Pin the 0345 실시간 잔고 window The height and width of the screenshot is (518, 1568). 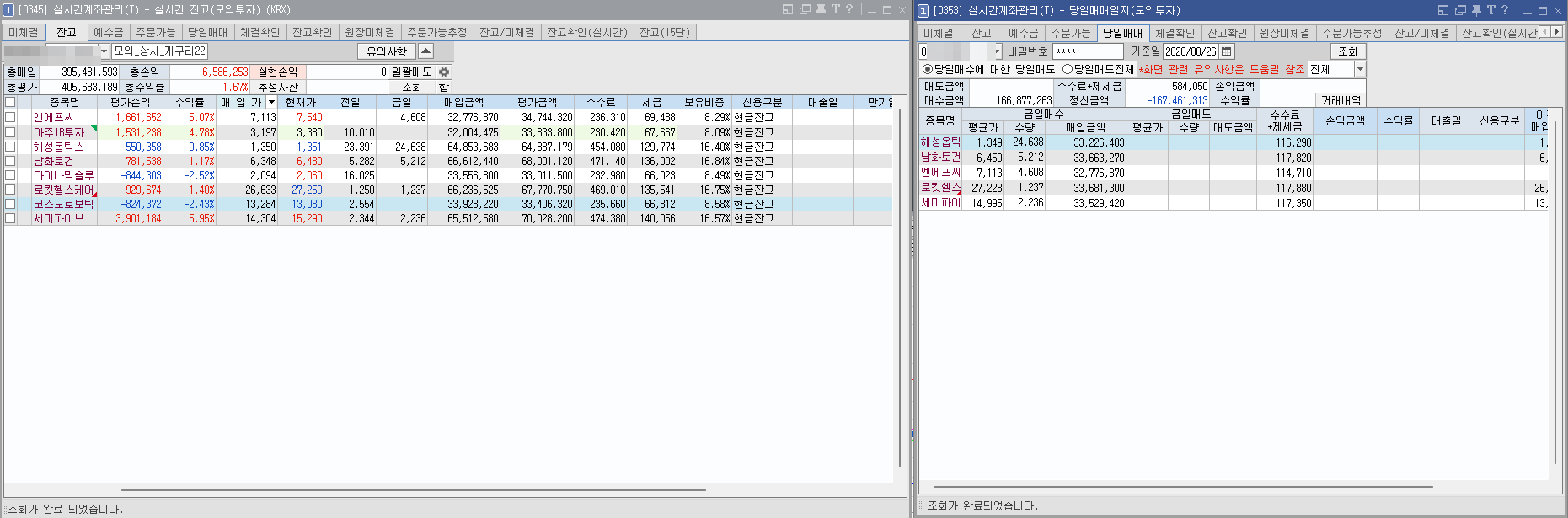pos(821,10)
